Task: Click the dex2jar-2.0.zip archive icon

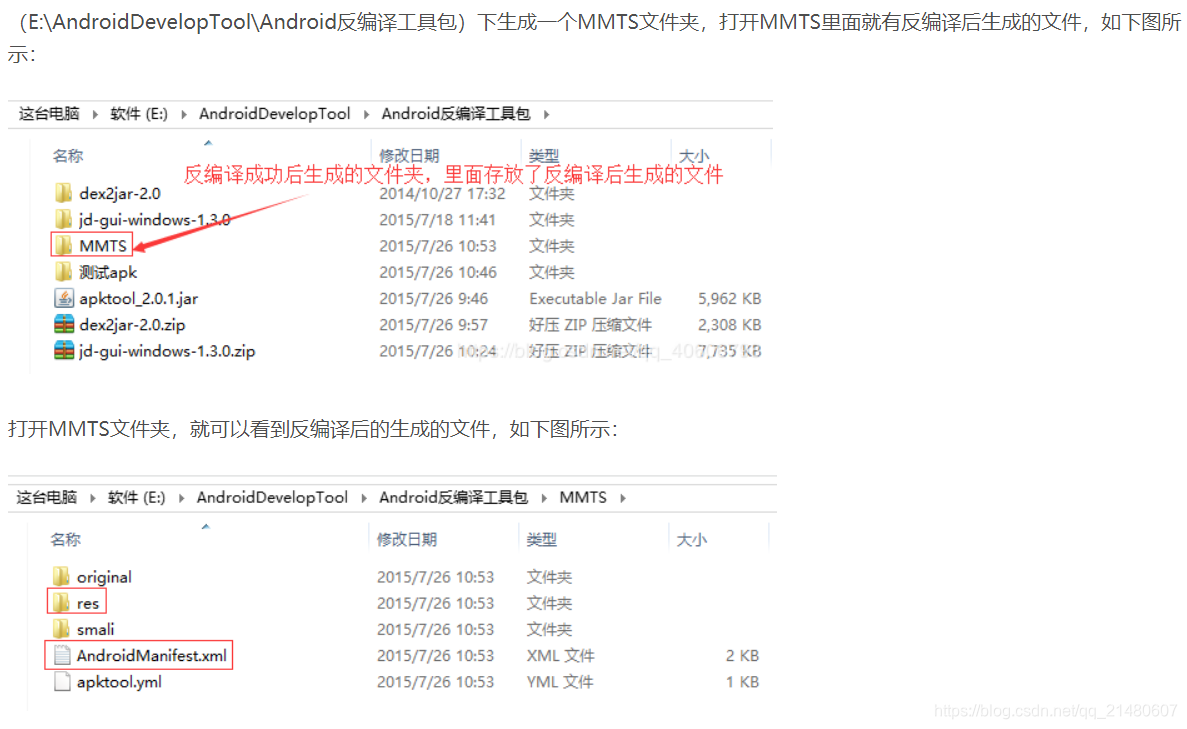Action: pos(64,324)
